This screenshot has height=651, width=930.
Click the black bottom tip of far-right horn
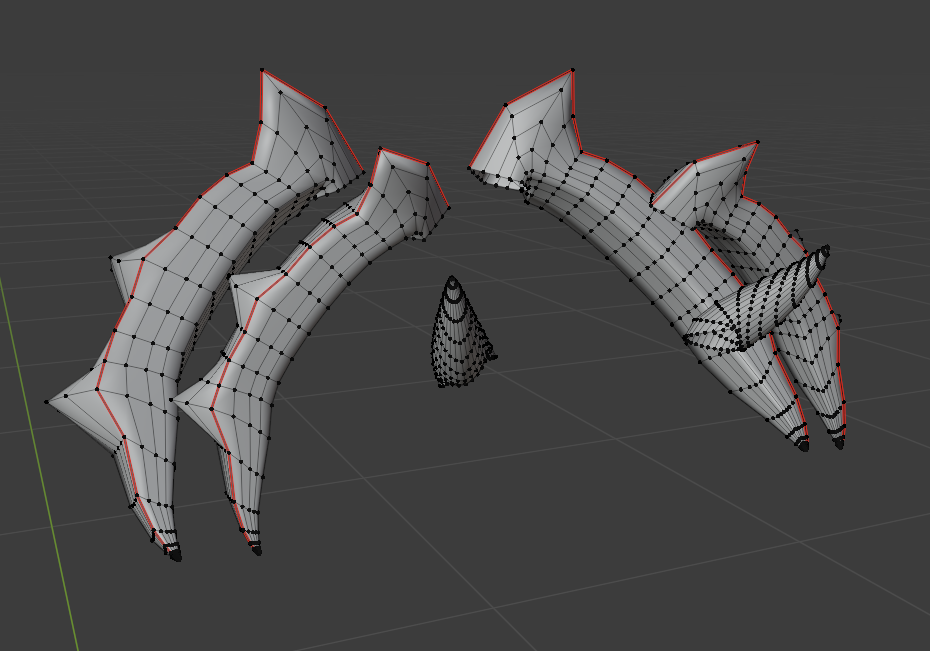[x=839, y=443]
